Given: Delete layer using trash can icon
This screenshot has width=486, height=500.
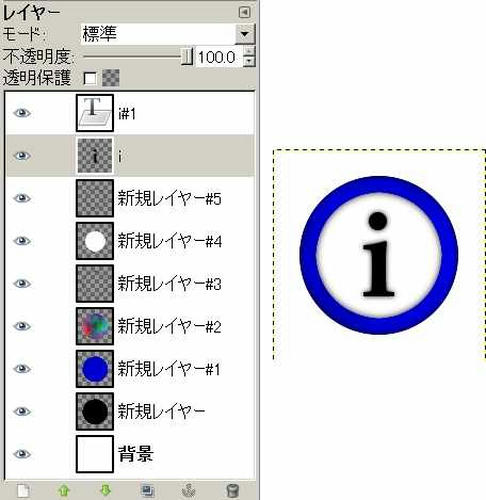Looking at the screenshot, I should pos(232,491).
